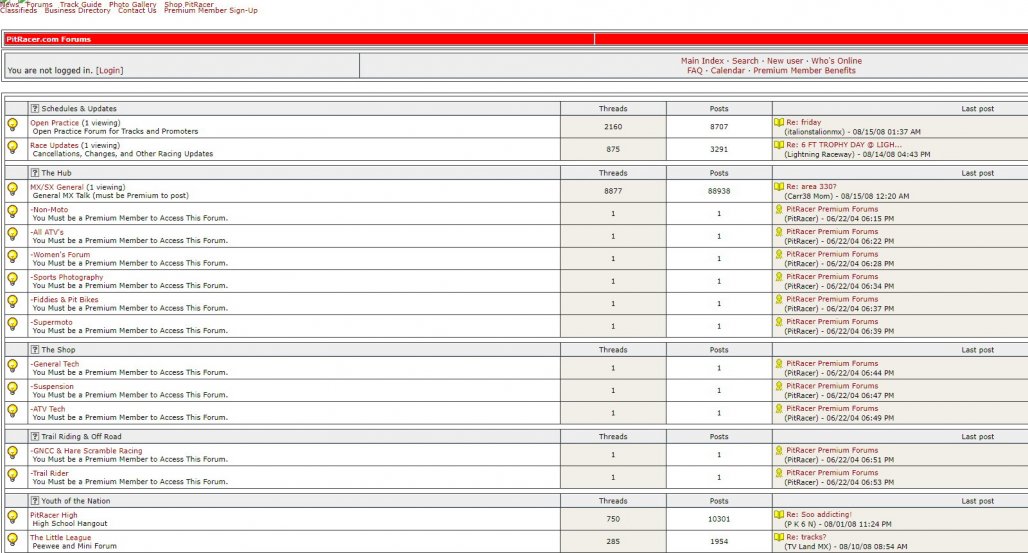
Task: Open Contact Us in top navigation
Action: 137,10
